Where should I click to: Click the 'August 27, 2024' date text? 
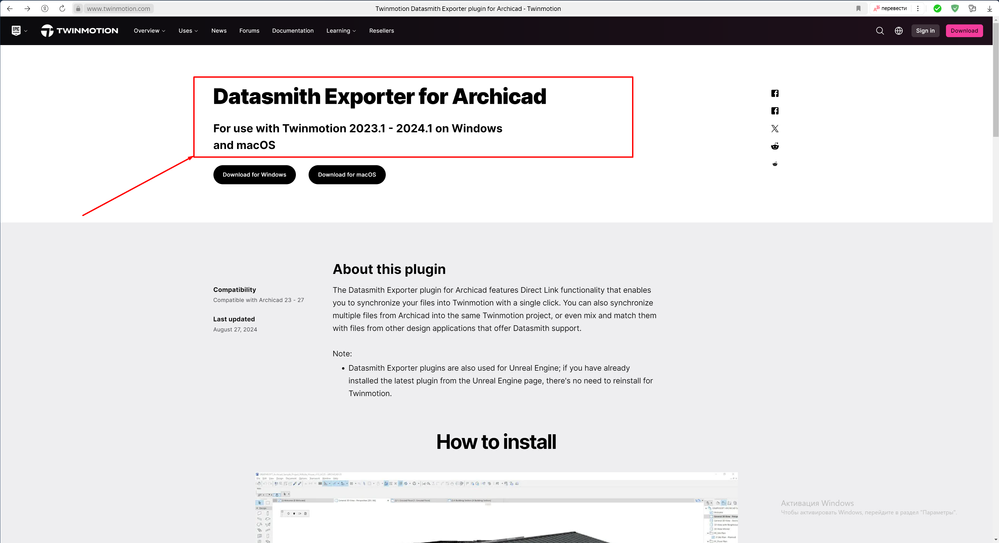click(x=235, y=329)
